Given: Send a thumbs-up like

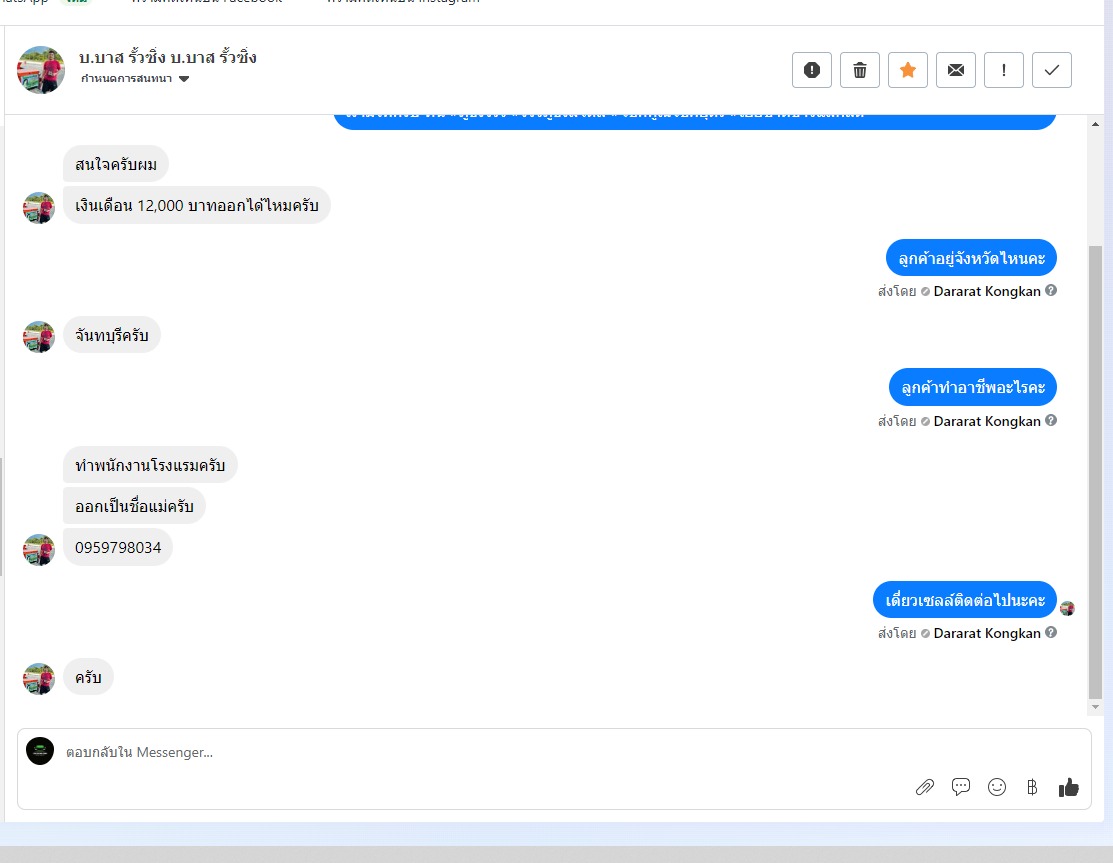Looking at the screenshot, I should coord(1068,787).
